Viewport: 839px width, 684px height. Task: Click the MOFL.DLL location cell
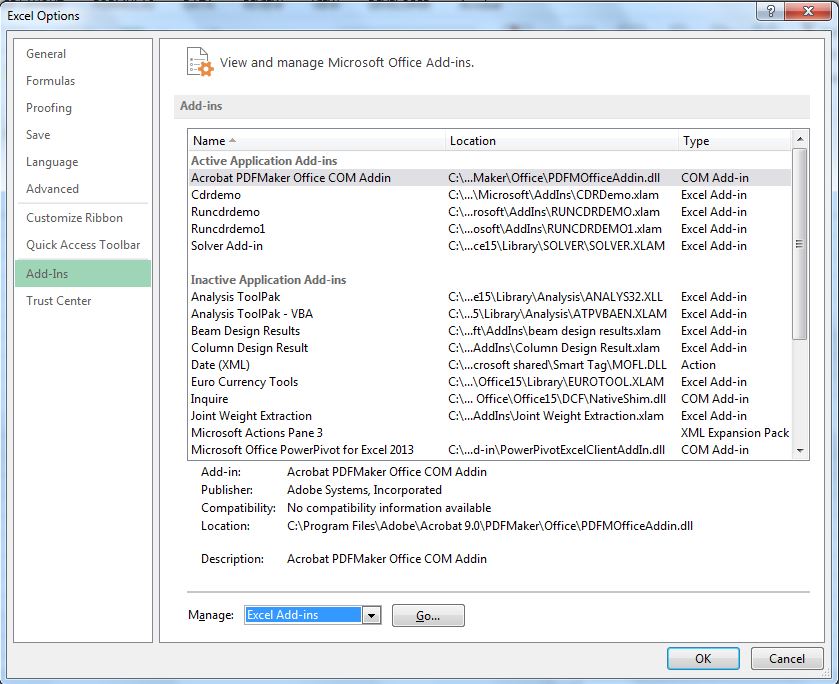(557, 365)
